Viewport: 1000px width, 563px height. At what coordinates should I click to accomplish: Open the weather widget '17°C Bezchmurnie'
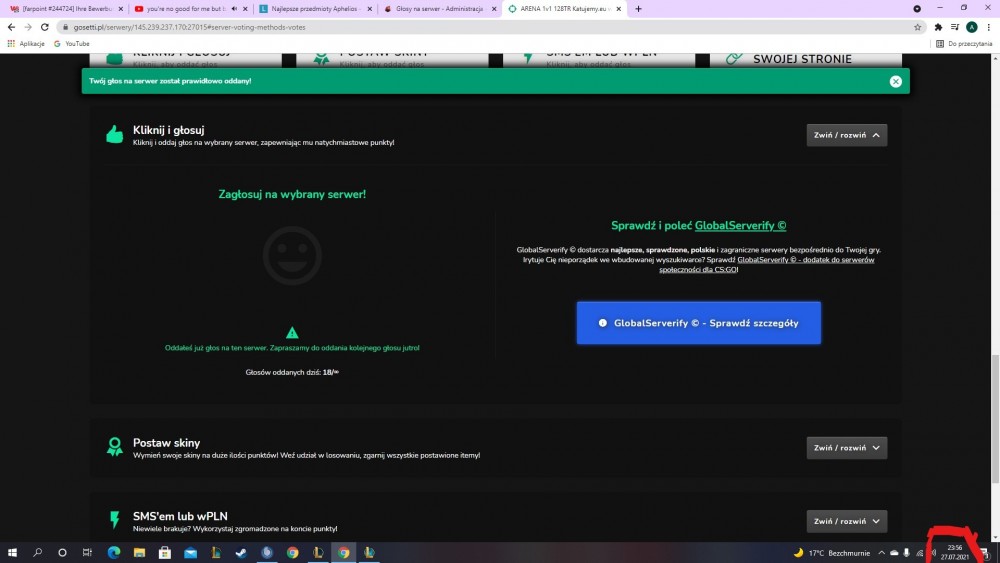(831, 553)
